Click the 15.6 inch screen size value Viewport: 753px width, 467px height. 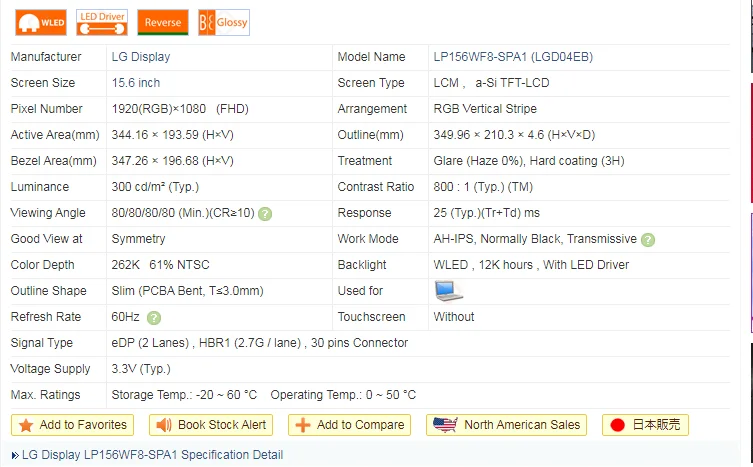[x=136, y=83]
